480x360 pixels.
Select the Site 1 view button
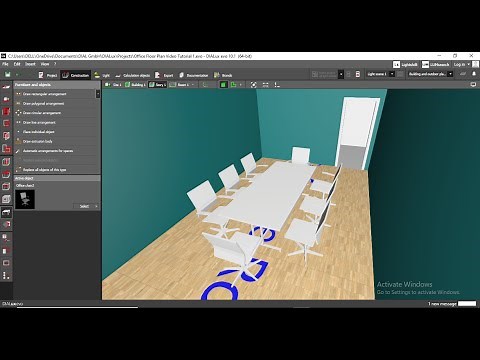(113, 85)
